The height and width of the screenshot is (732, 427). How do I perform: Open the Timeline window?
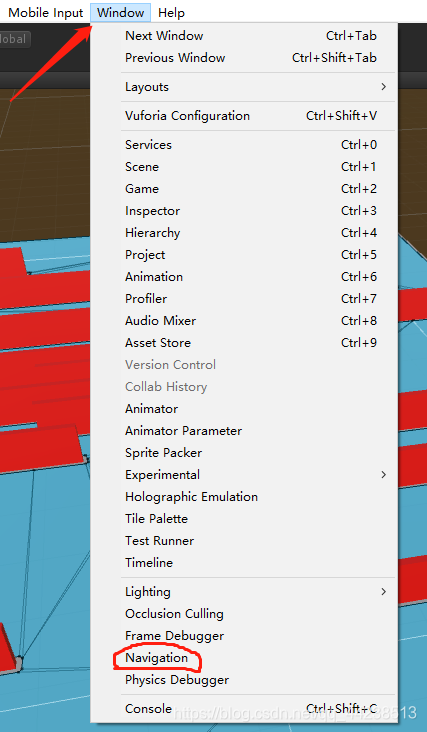(244, 563)
